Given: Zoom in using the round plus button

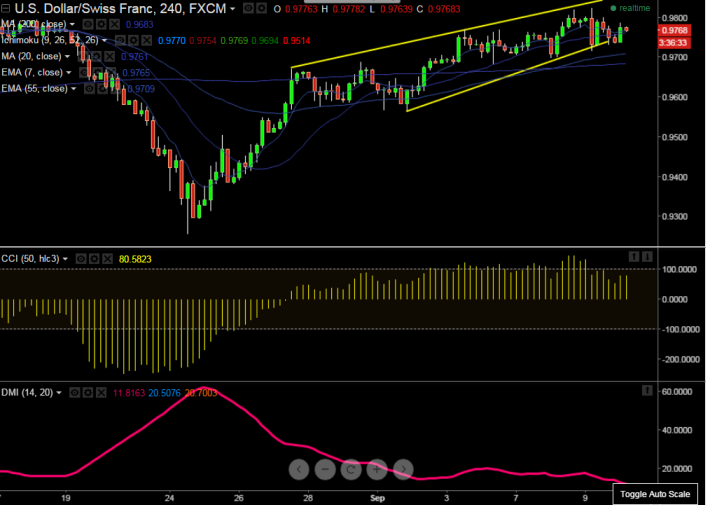Looking at the screenshot, I should [377, 469].
